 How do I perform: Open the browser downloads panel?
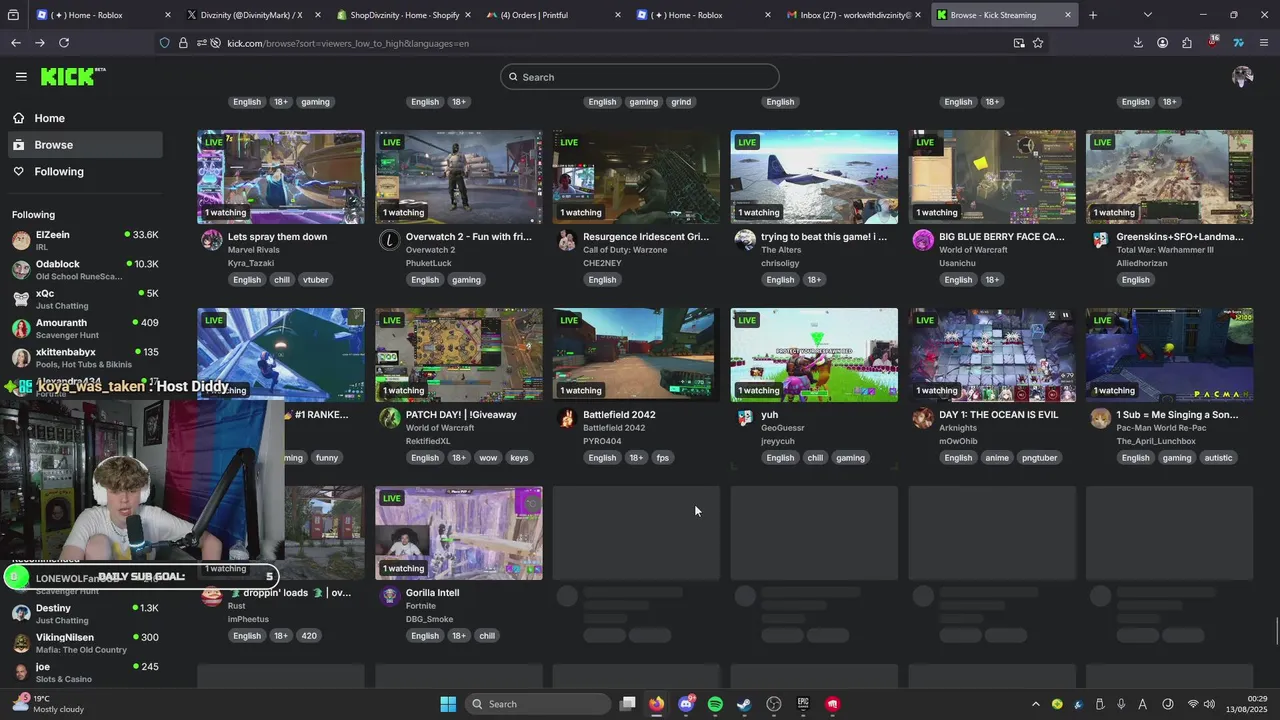click(x=1138, y=43)
